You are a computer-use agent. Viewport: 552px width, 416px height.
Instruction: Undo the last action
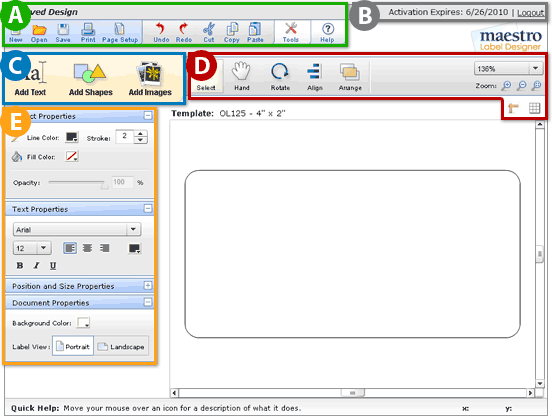click(161, 33)
